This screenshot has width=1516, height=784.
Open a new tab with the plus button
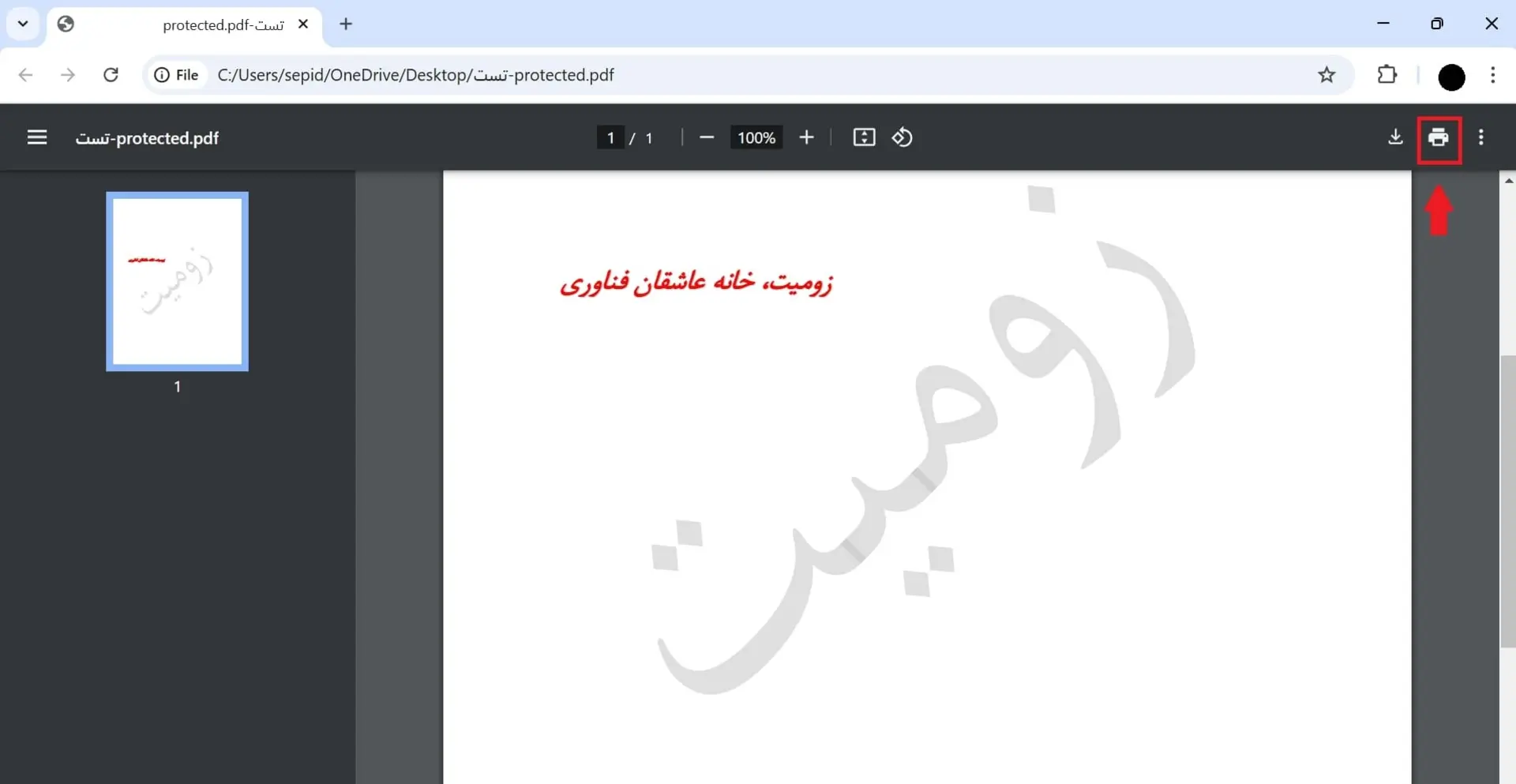pos(346,24)
